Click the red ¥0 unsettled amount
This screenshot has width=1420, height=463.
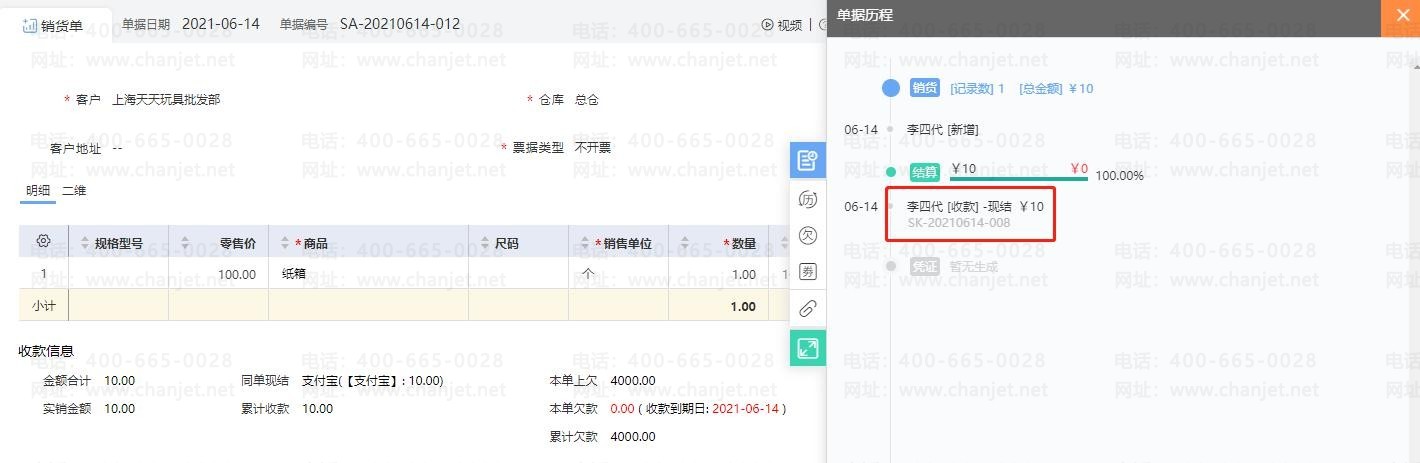tap(1078, 168)
